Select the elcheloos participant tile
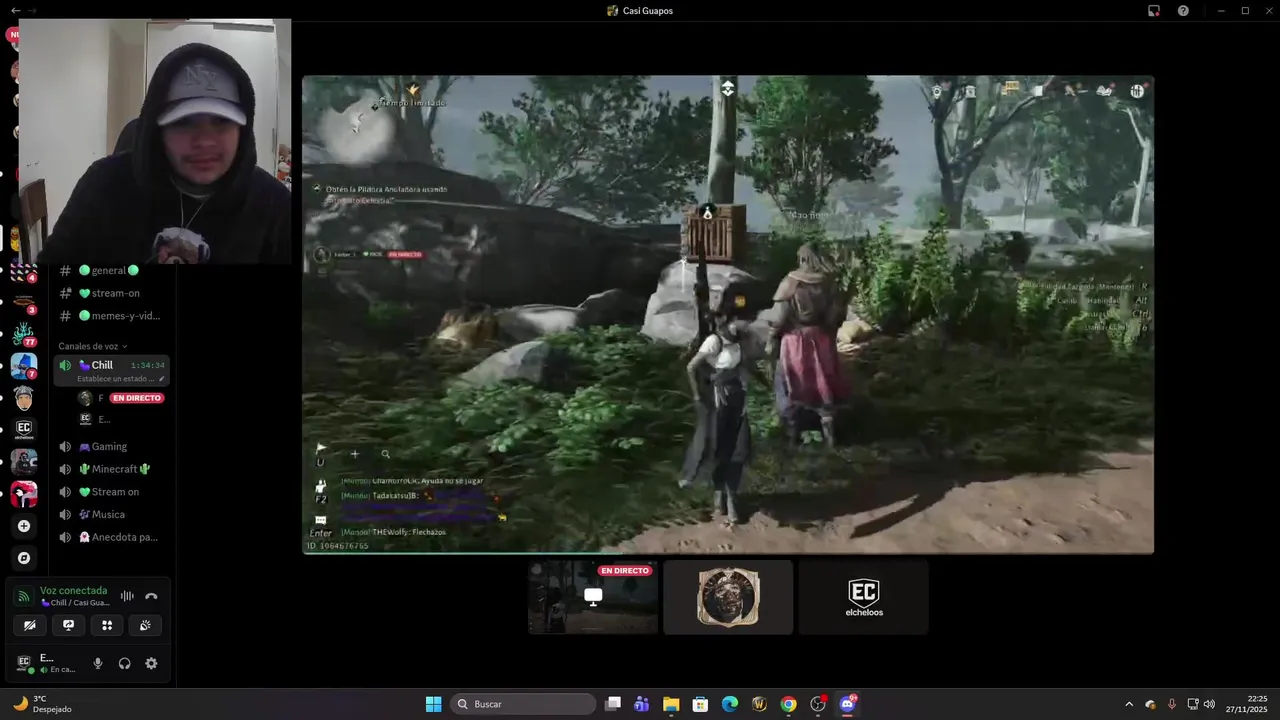This screenshot has width=1280, height=720. click(864, 597)
